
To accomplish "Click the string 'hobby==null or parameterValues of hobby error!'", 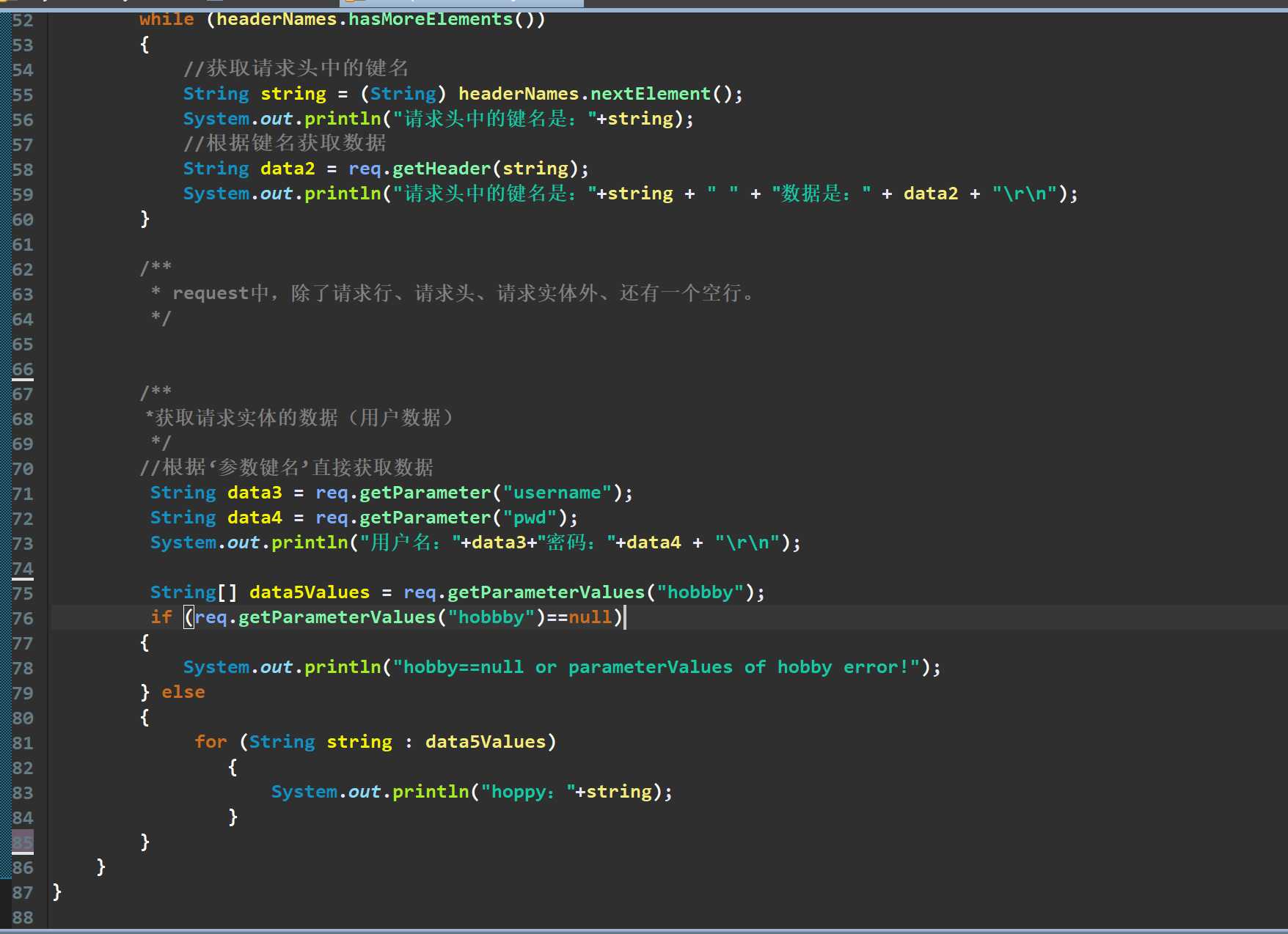I will click(656, 667).
